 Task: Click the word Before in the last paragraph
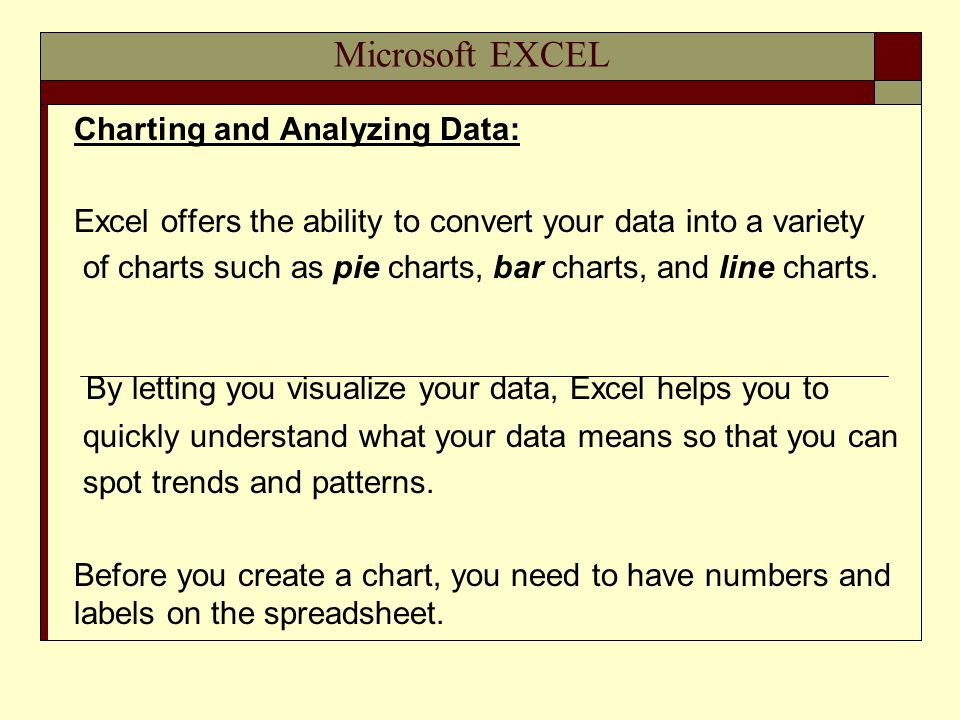point(120,576)
